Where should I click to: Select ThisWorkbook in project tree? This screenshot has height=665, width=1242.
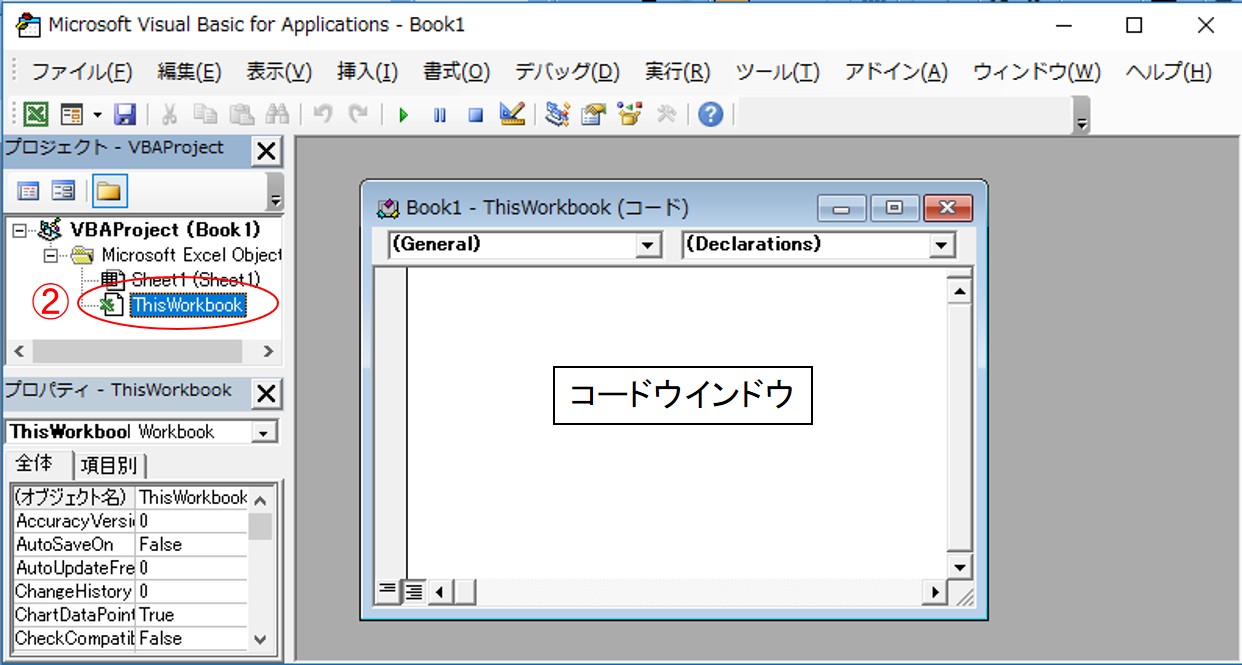(x=186, y=306)
